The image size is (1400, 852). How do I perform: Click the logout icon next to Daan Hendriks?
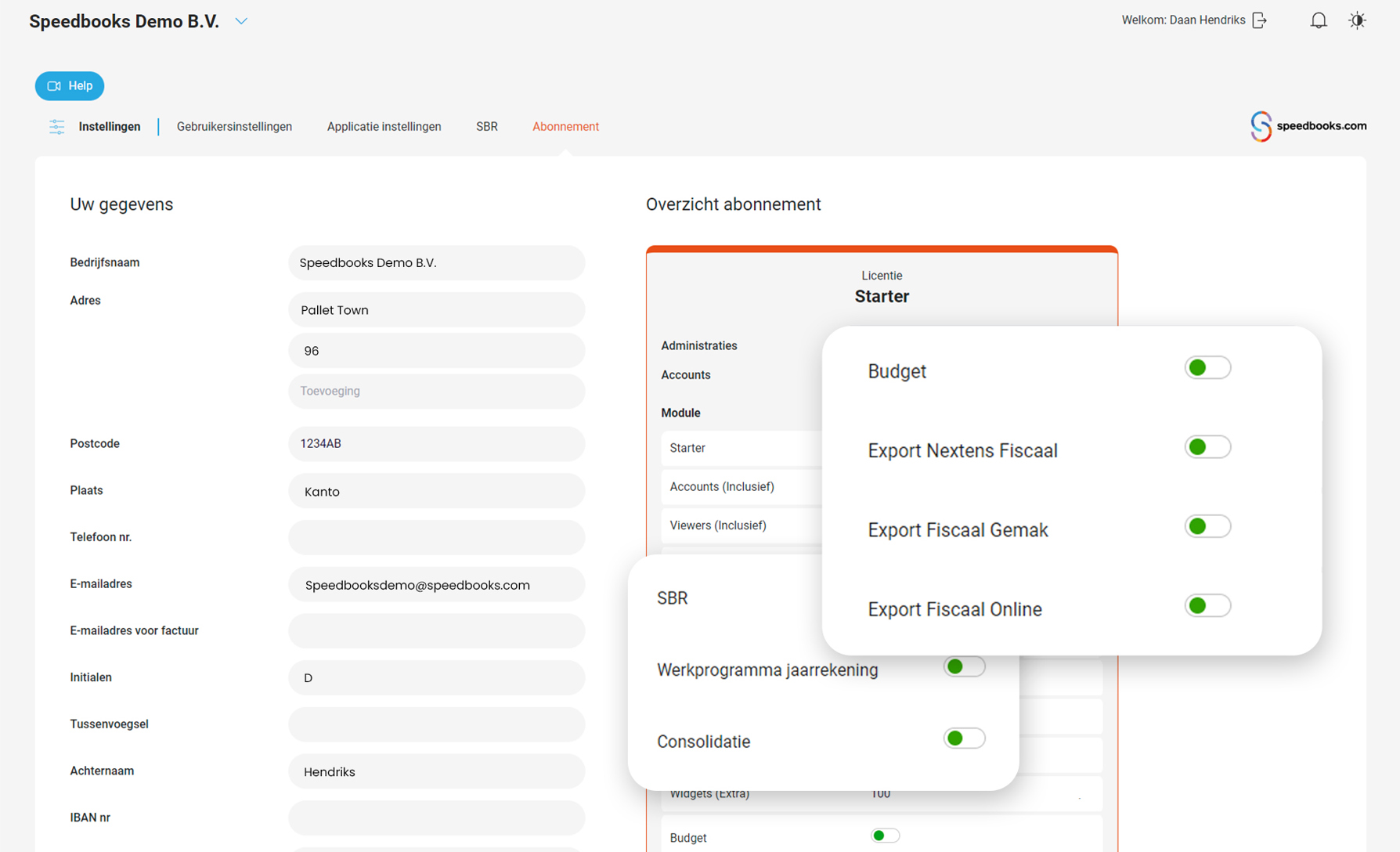(x=1259, y=20)
